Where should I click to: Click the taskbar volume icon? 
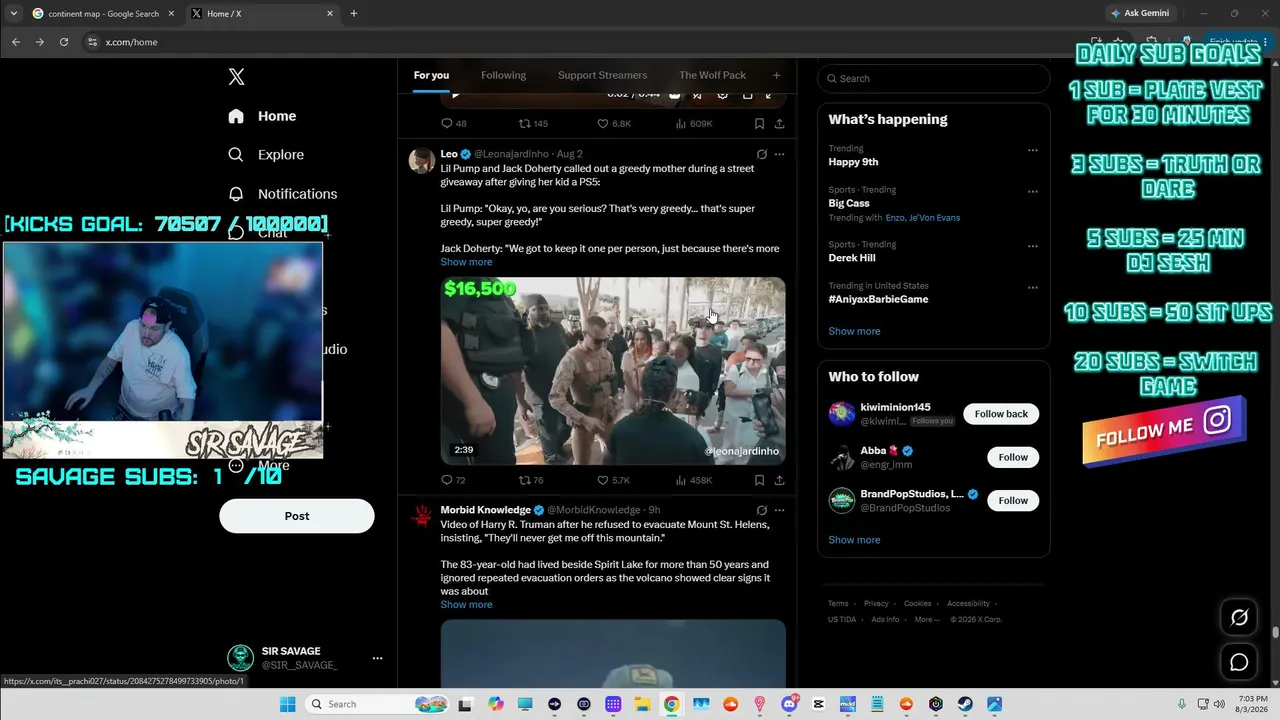(1219, 704)
